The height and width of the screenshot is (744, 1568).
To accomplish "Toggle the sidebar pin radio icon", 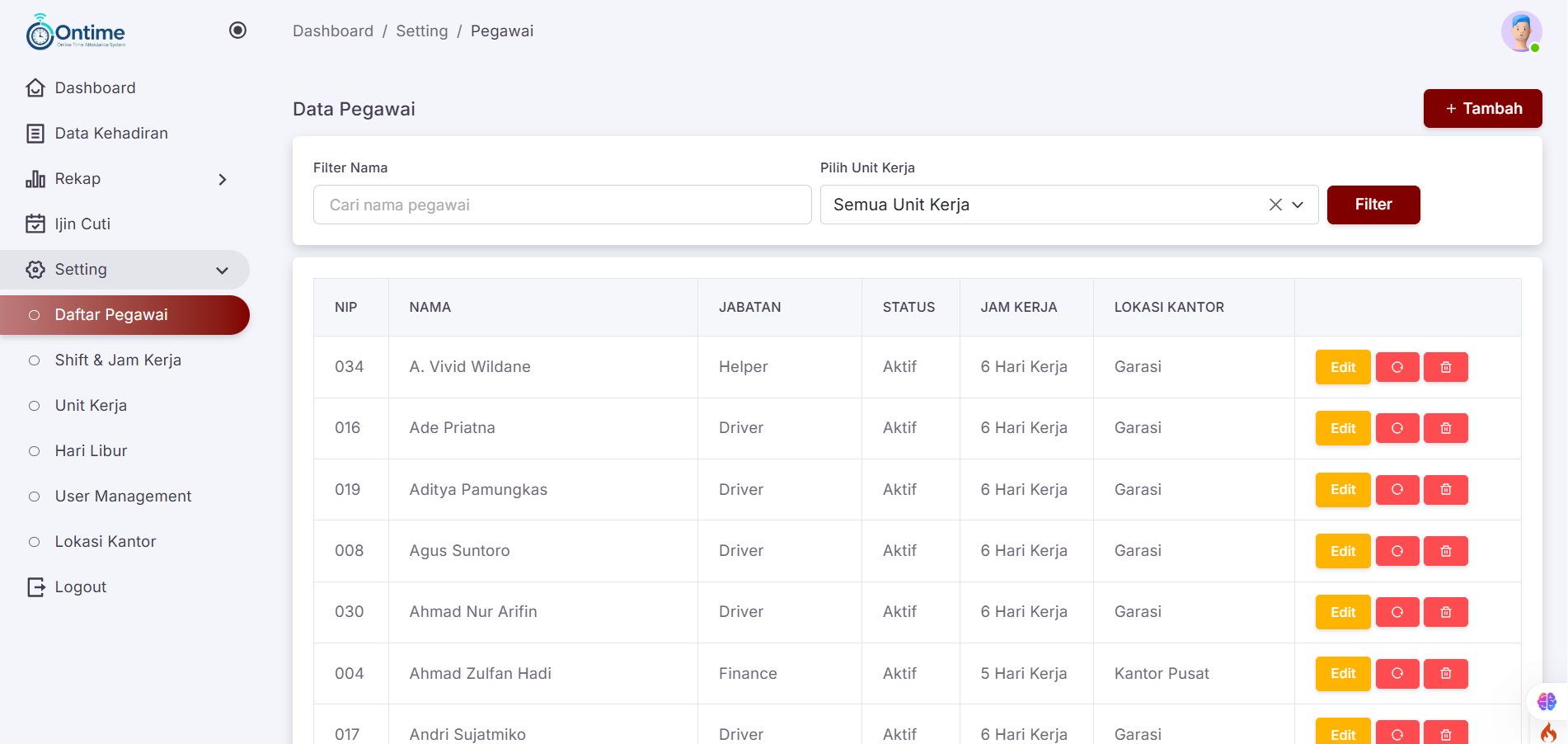I will click(x=237, y=31).
